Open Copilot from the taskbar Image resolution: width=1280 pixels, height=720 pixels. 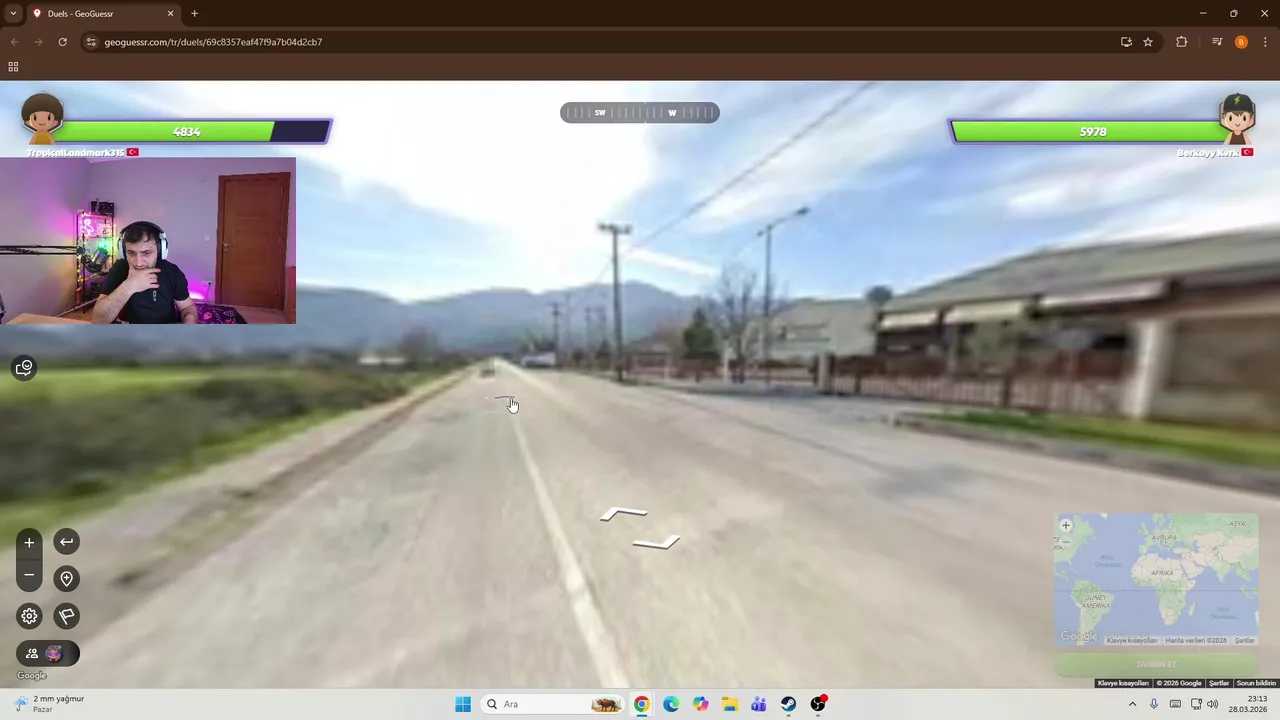coord(700,704)
